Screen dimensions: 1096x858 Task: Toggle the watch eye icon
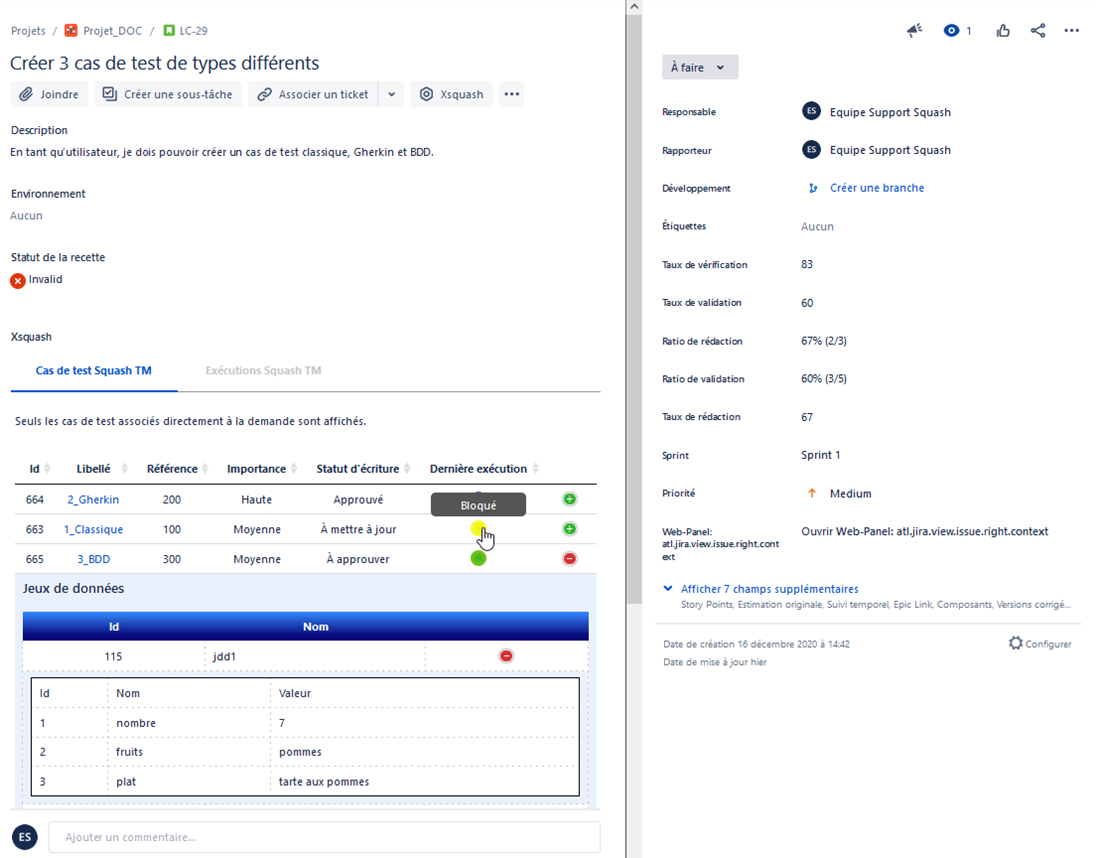point(951,31)
